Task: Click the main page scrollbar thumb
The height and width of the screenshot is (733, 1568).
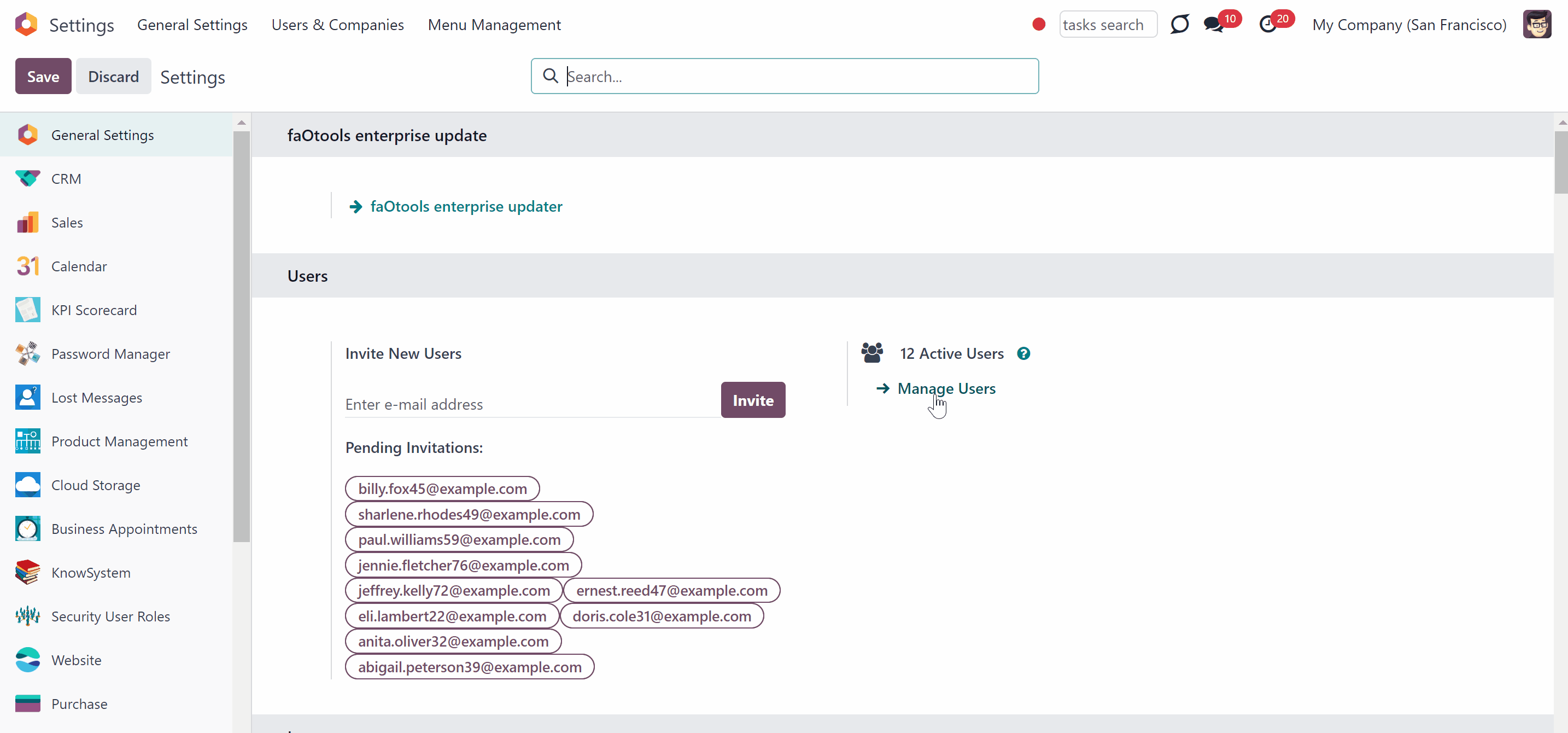Action: coord(1561,162)
